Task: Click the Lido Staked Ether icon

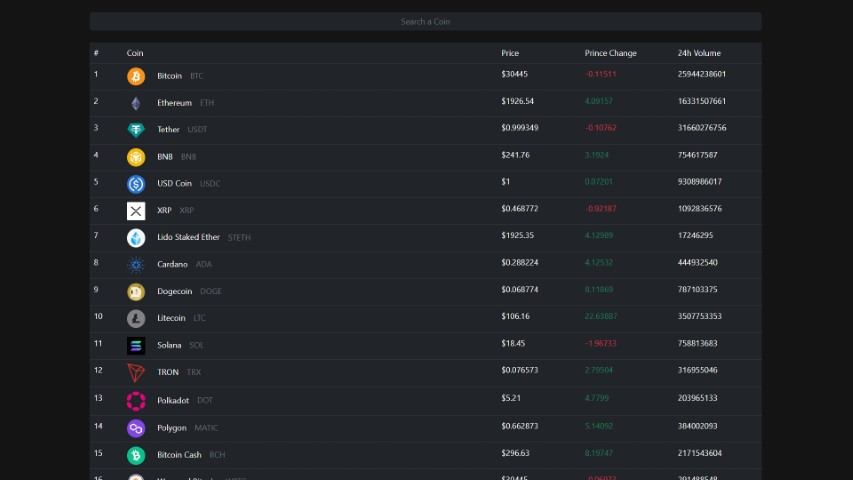Action: pos(136,238)
